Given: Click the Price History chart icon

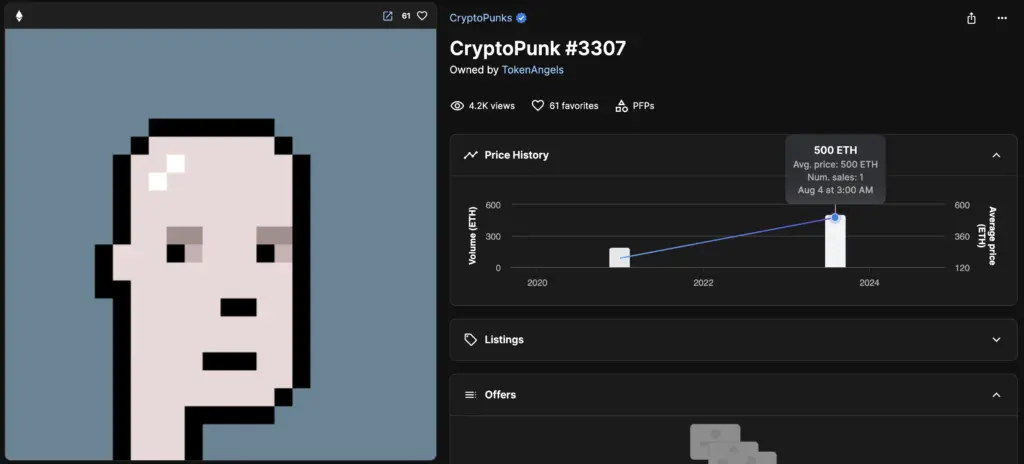Looking at the screenshot, I should [470, 155].
